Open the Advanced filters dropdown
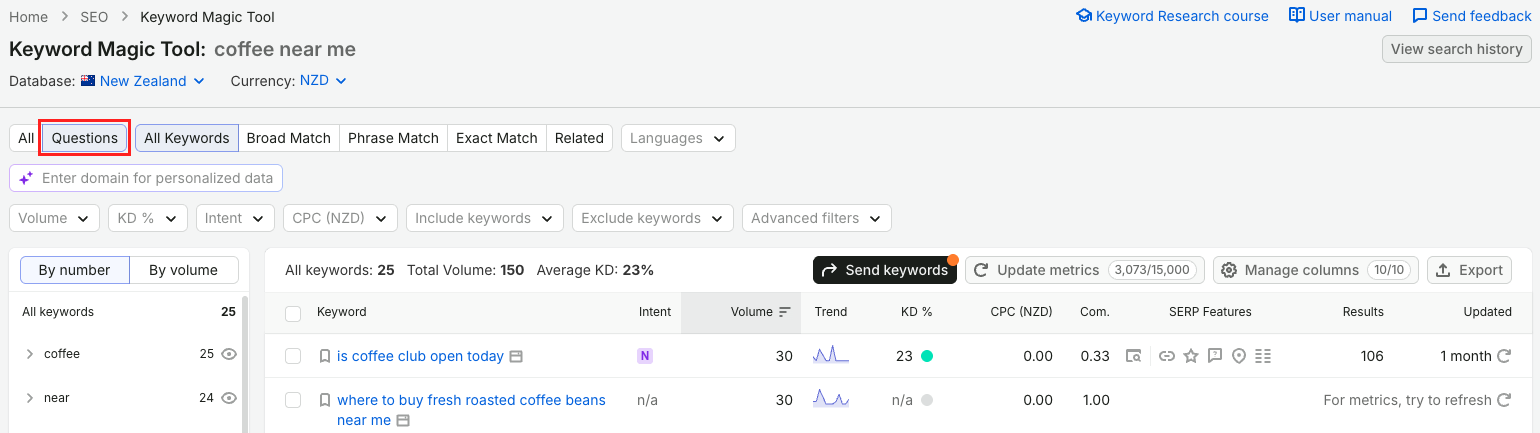The width and height of the screenshot is (1540, 433). [817, 218]
